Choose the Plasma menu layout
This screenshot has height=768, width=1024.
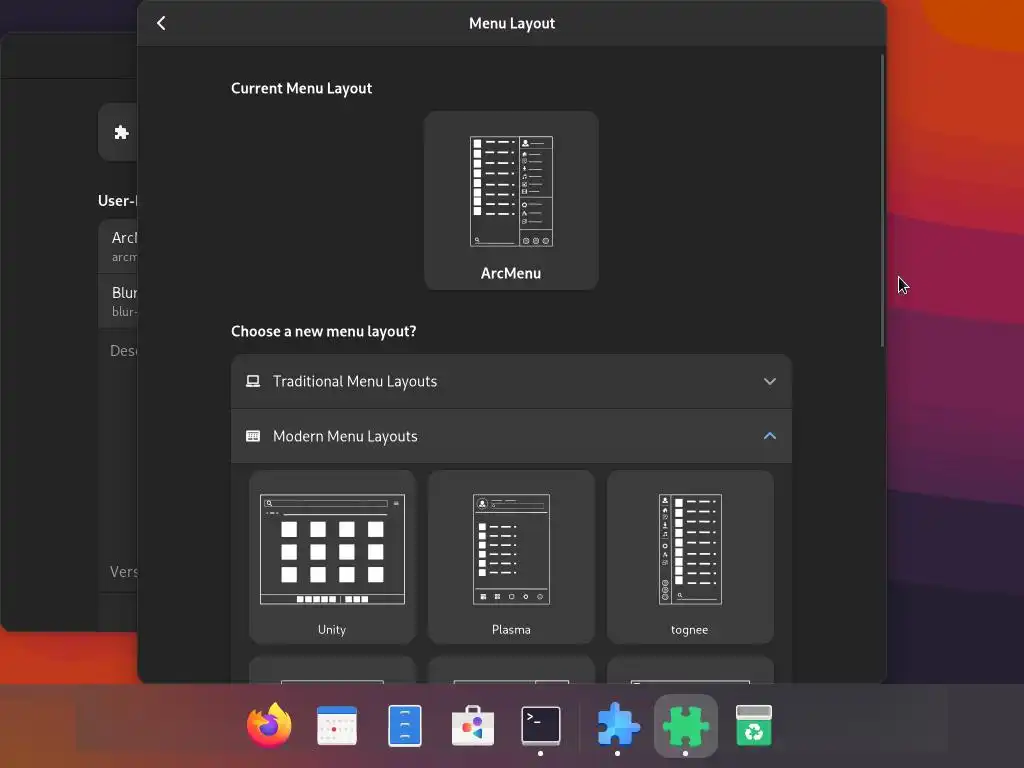511,557
